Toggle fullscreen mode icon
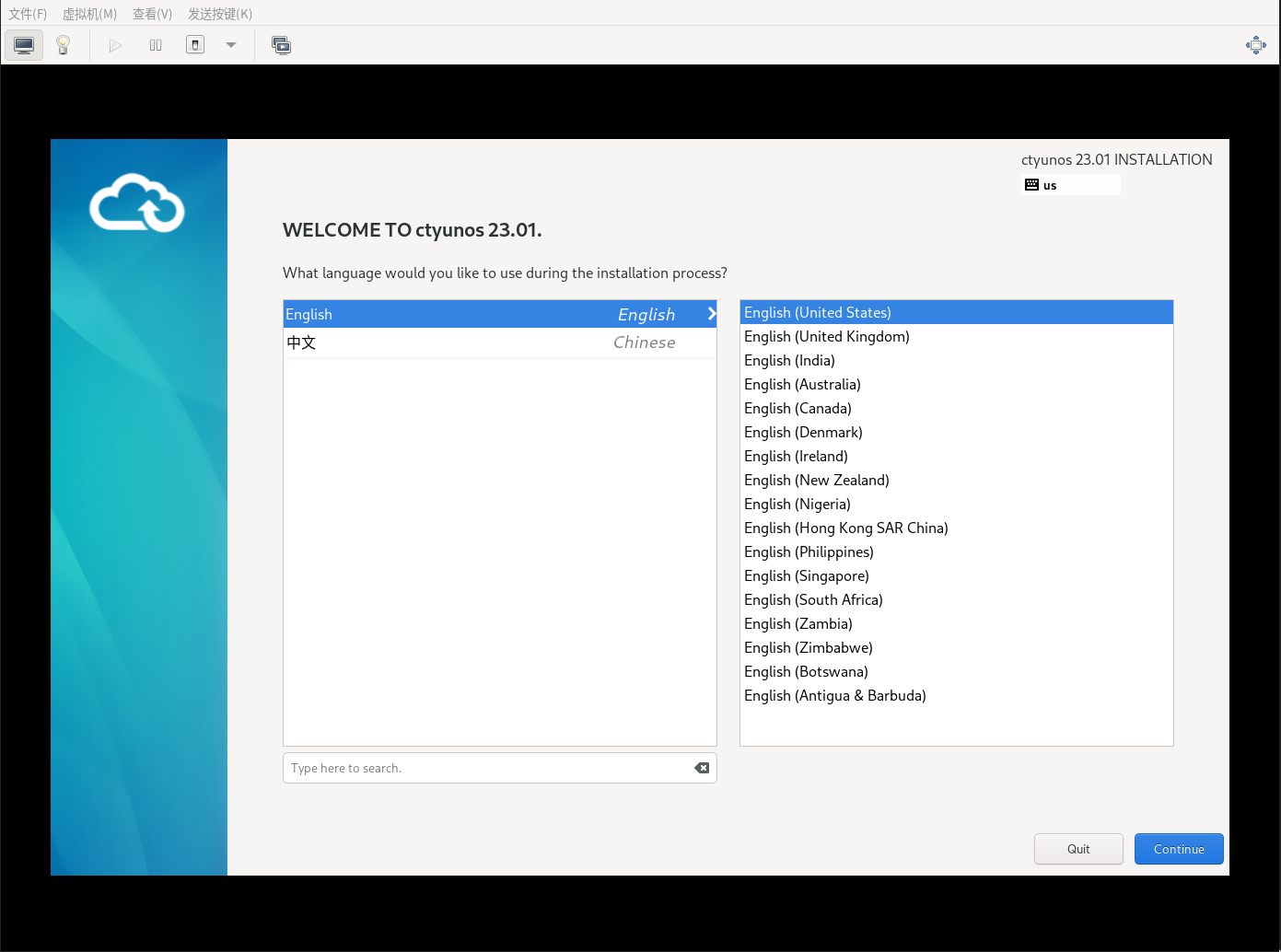The width and height of the screenshot is (1281, 952). point(1256,45)
